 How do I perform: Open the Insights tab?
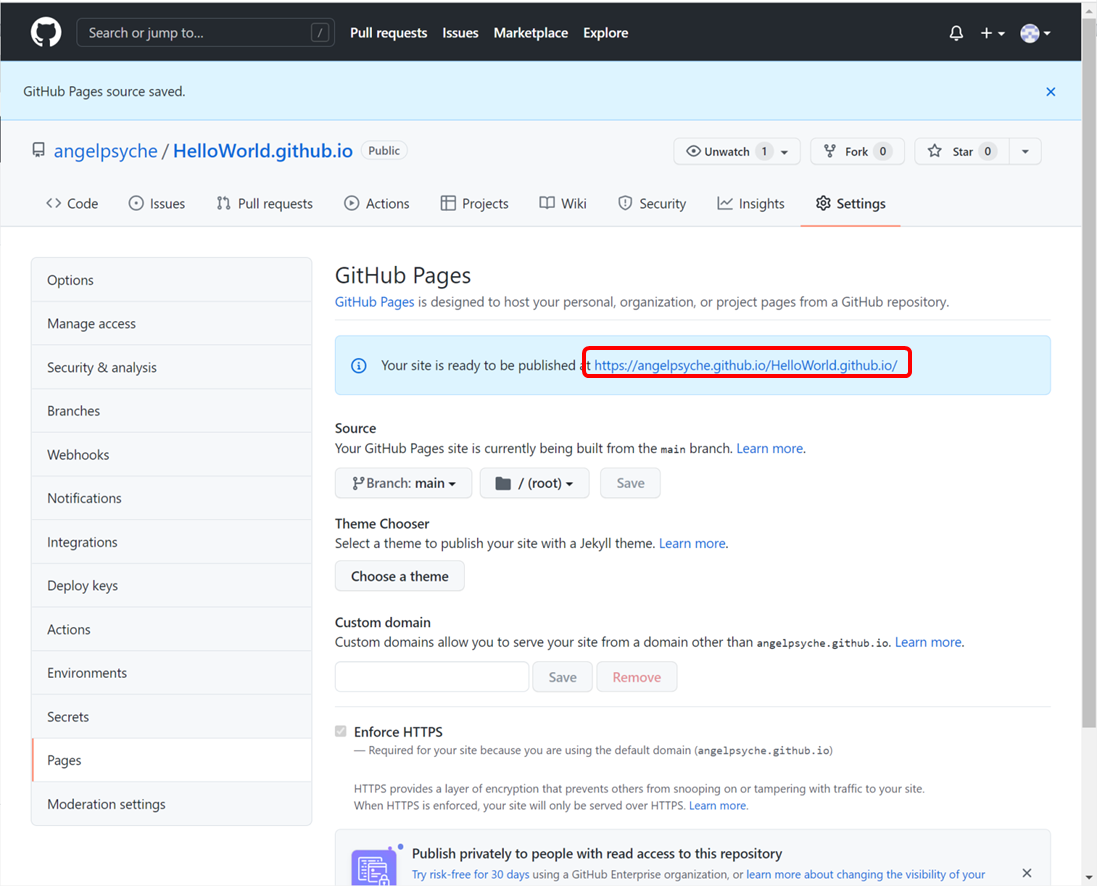click(x=751, y=204)
